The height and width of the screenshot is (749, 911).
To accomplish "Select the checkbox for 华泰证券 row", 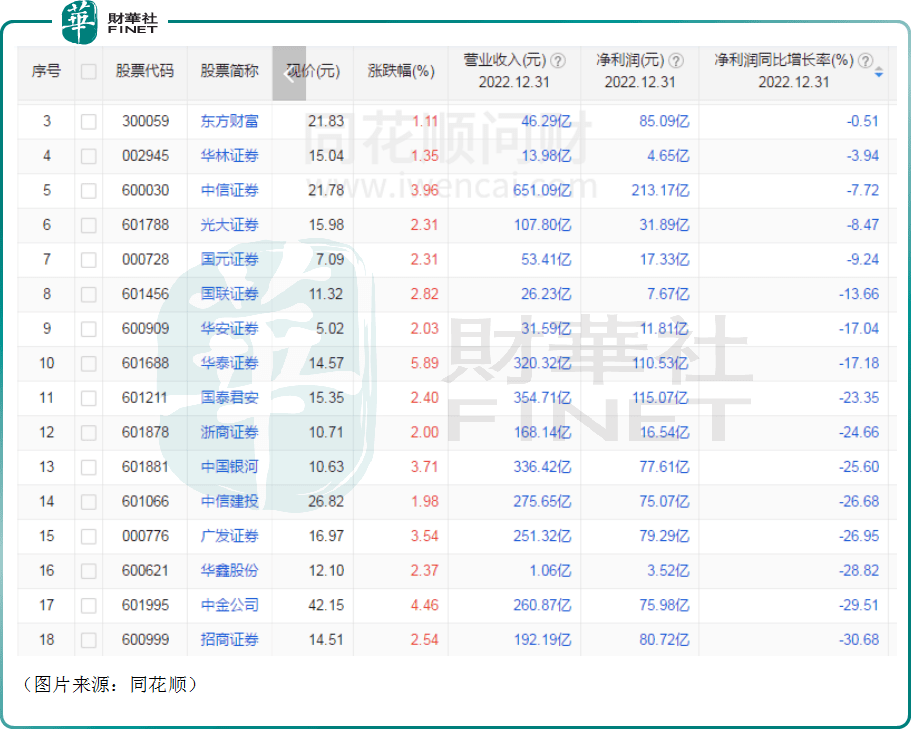I will (x=89, y=363).
